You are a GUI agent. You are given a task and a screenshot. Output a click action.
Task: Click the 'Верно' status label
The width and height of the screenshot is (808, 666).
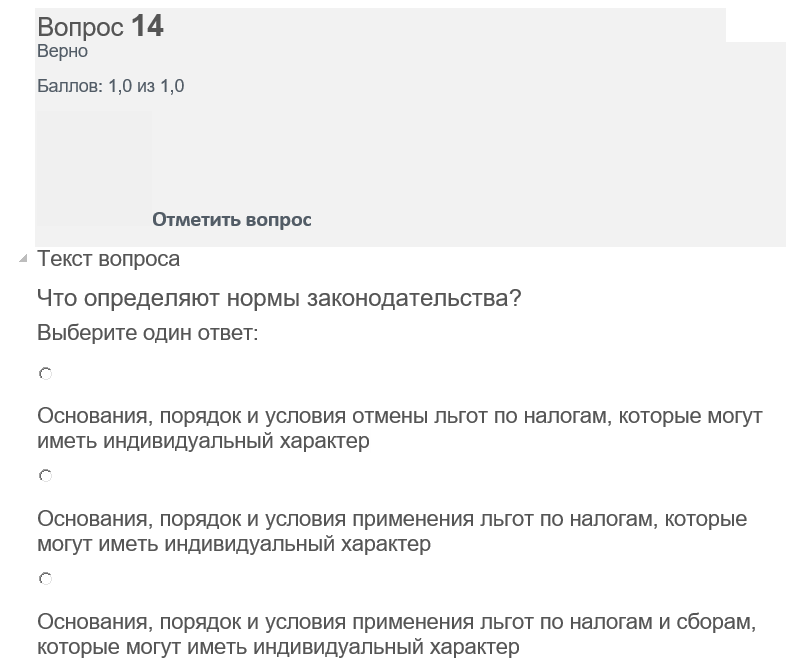click(x=62, y=52)
